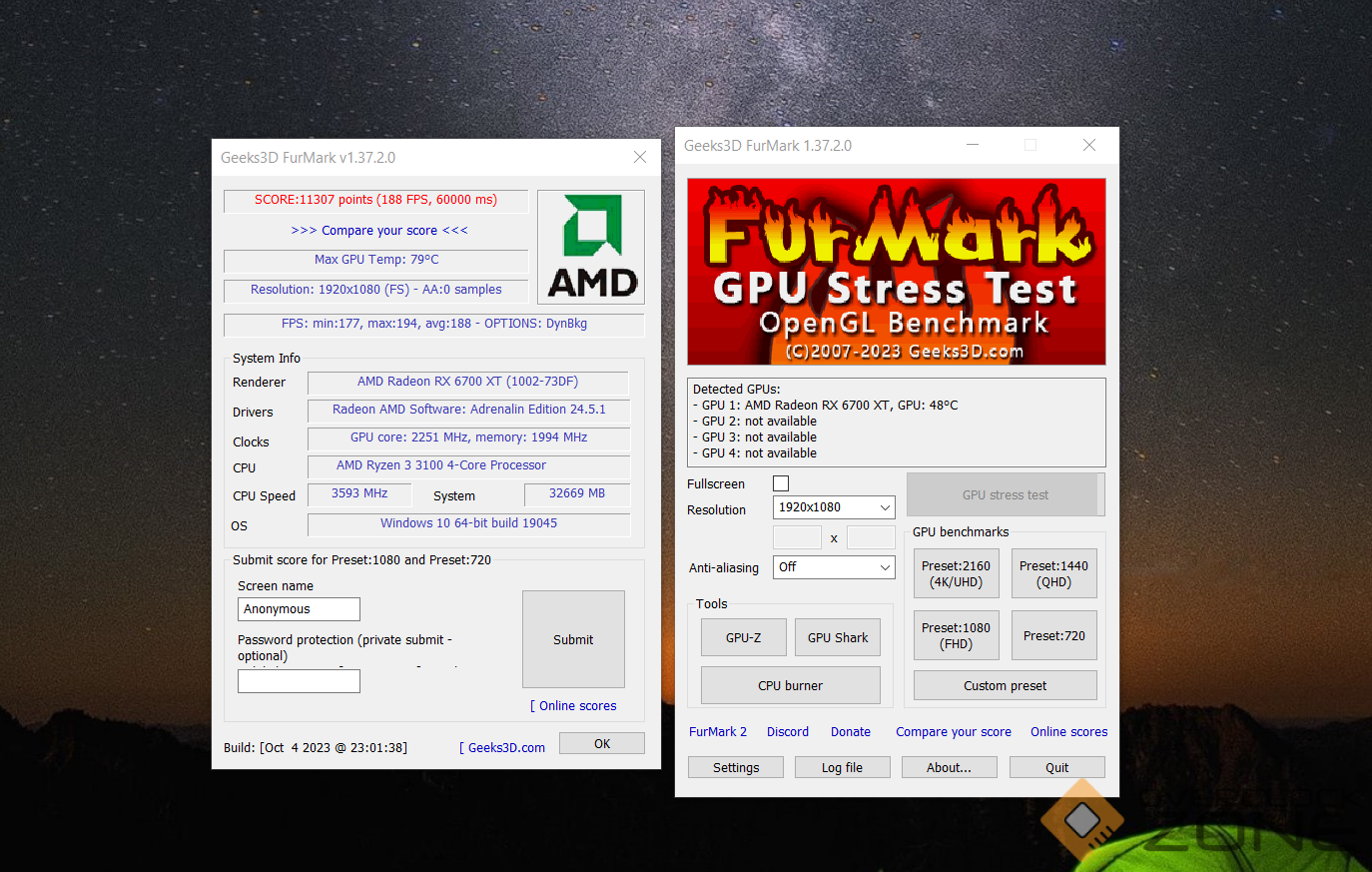1372x872 pixels.
Task: Close the main Geeks3D FurMark window
Action: pyautogui.click(x=1089, y=145)
